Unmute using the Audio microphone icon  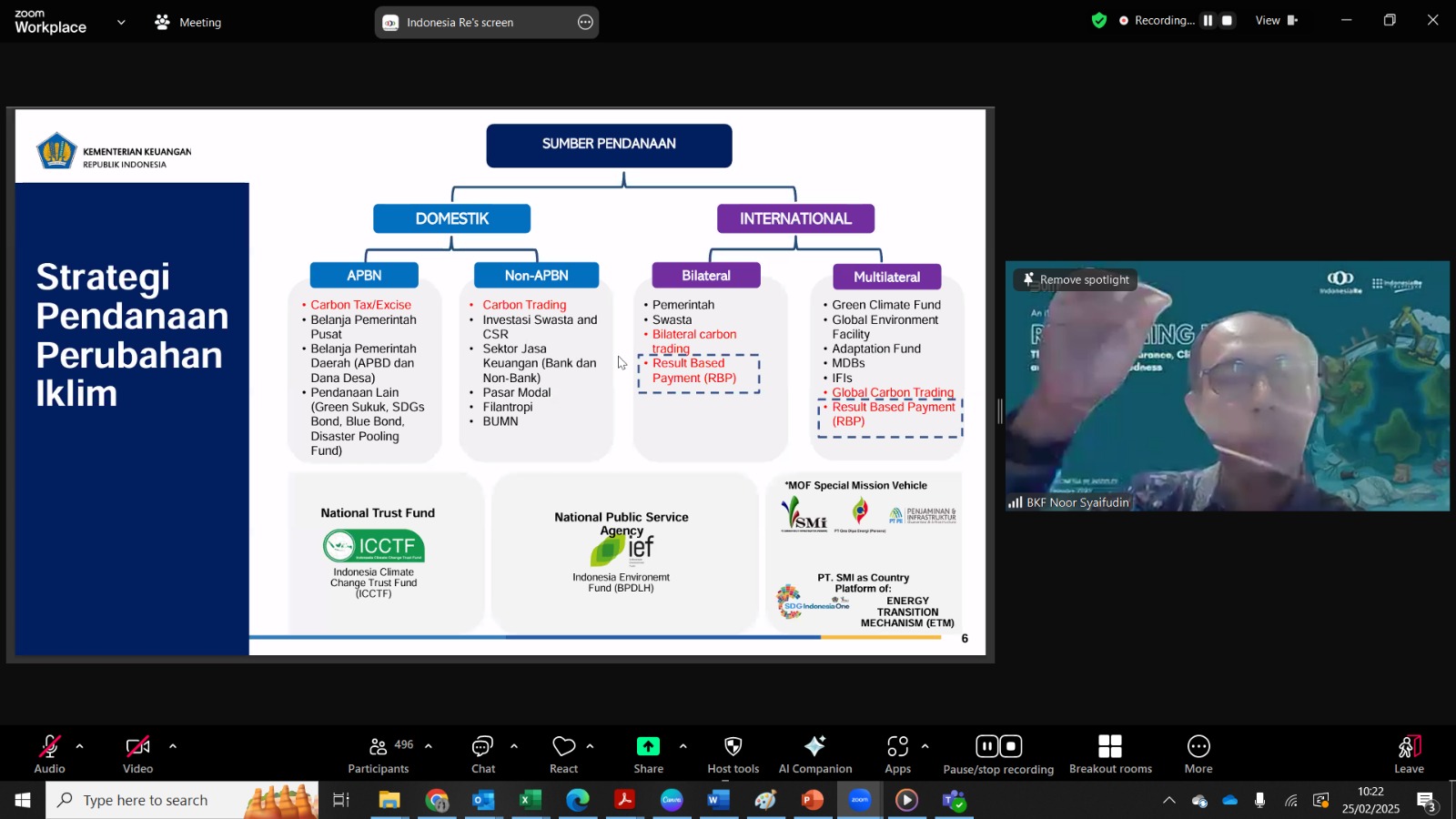coord(49,747)
